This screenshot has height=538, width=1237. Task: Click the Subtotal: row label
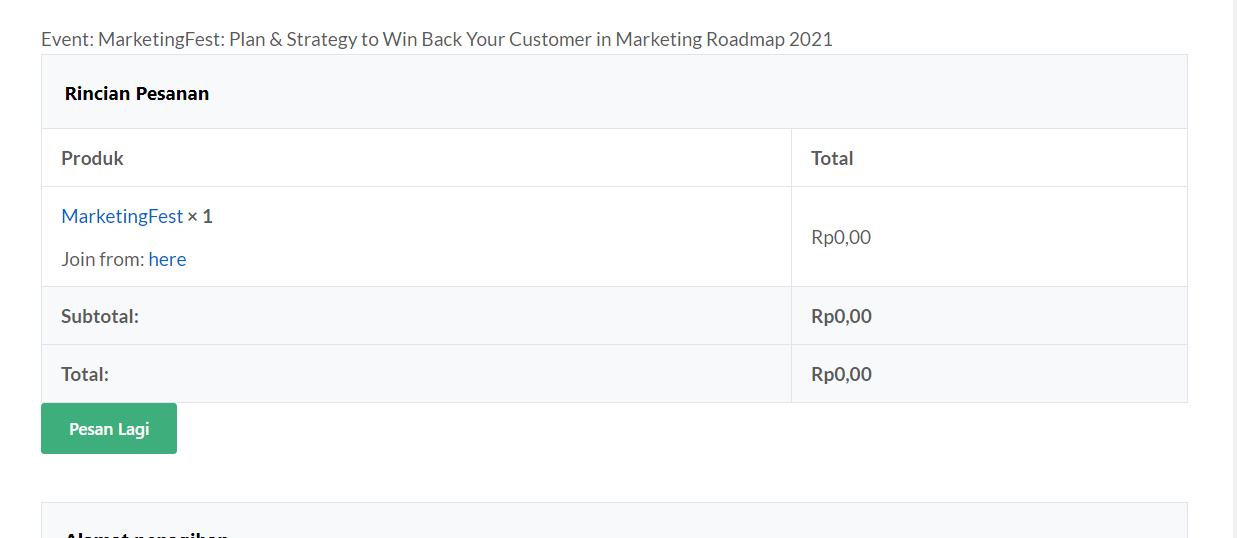100,316
